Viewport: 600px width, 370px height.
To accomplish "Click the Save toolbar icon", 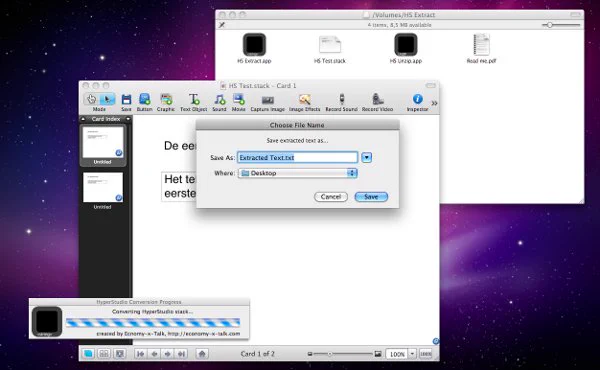I will point(126,99).
